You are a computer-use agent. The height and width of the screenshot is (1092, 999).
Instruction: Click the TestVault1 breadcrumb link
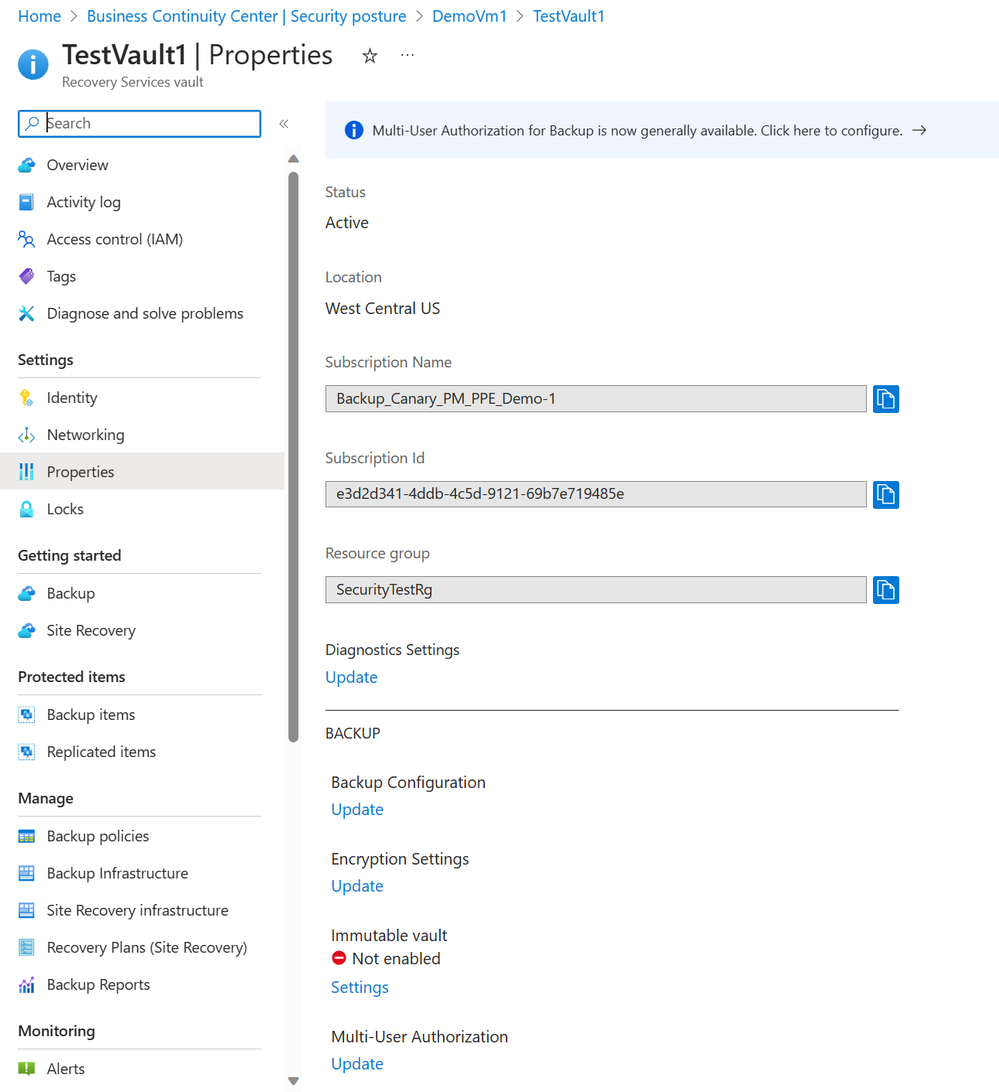tap(568, 16)
